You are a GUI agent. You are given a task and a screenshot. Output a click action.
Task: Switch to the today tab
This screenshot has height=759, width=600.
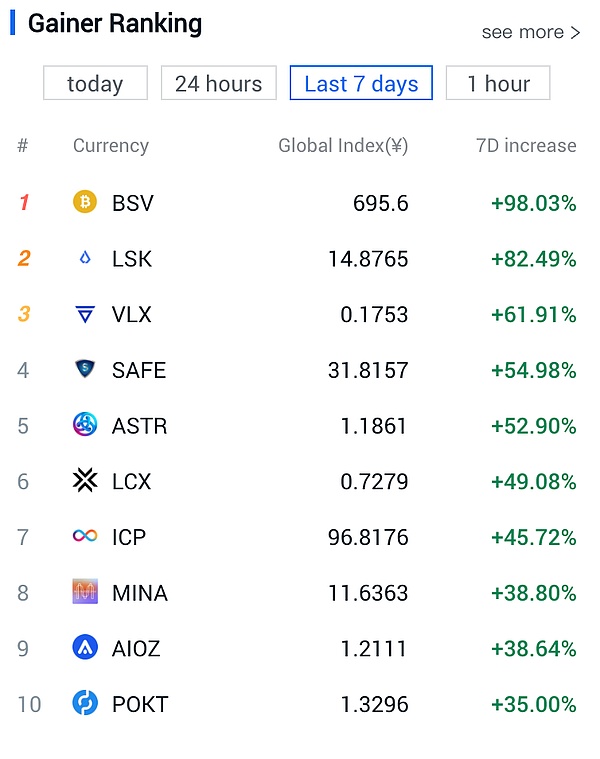[x=95, y=83]
